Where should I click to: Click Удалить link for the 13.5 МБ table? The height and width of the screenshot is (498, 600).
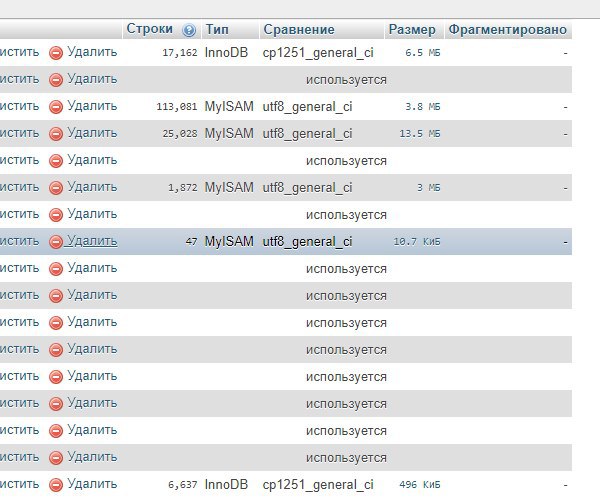(92, 133)
